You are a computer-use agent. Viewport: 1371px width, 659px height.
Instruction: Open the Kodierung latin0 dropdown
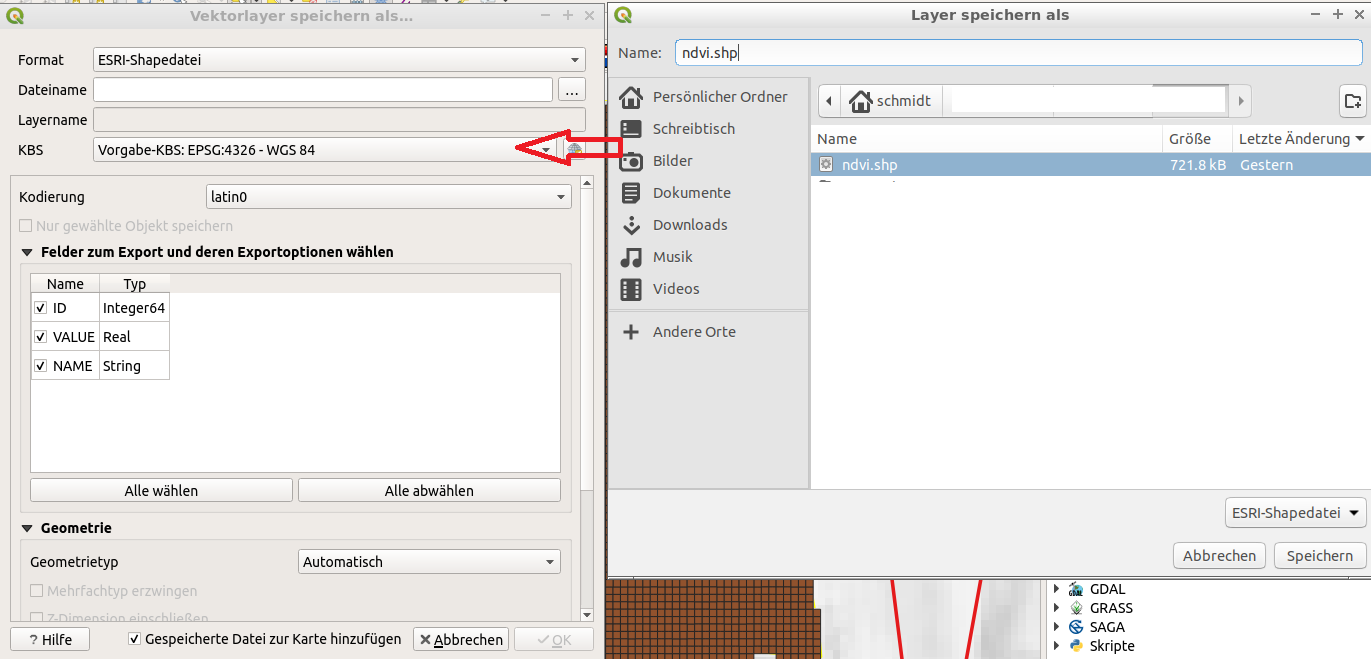tap(388, 197)
